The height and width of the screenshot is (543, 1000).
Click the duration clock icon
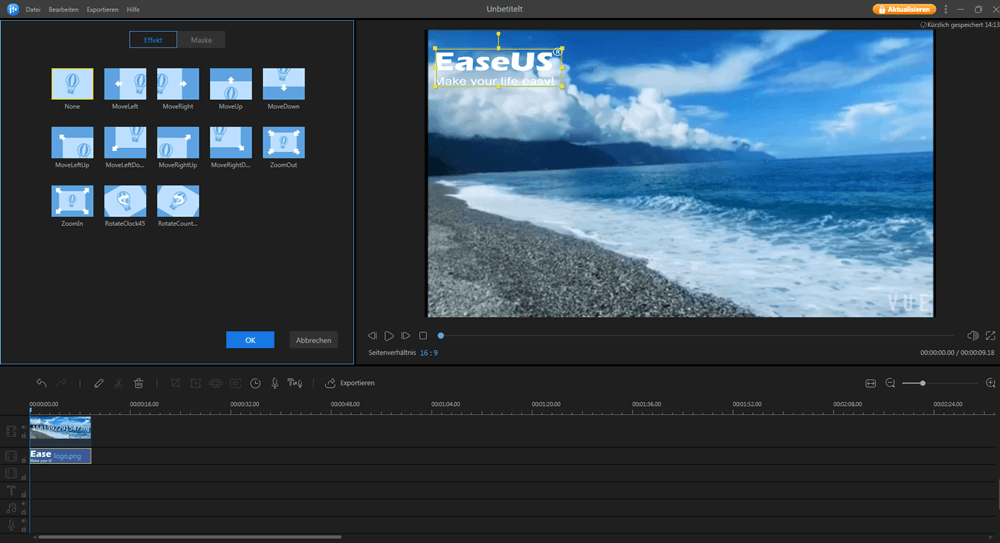point(255,383)
